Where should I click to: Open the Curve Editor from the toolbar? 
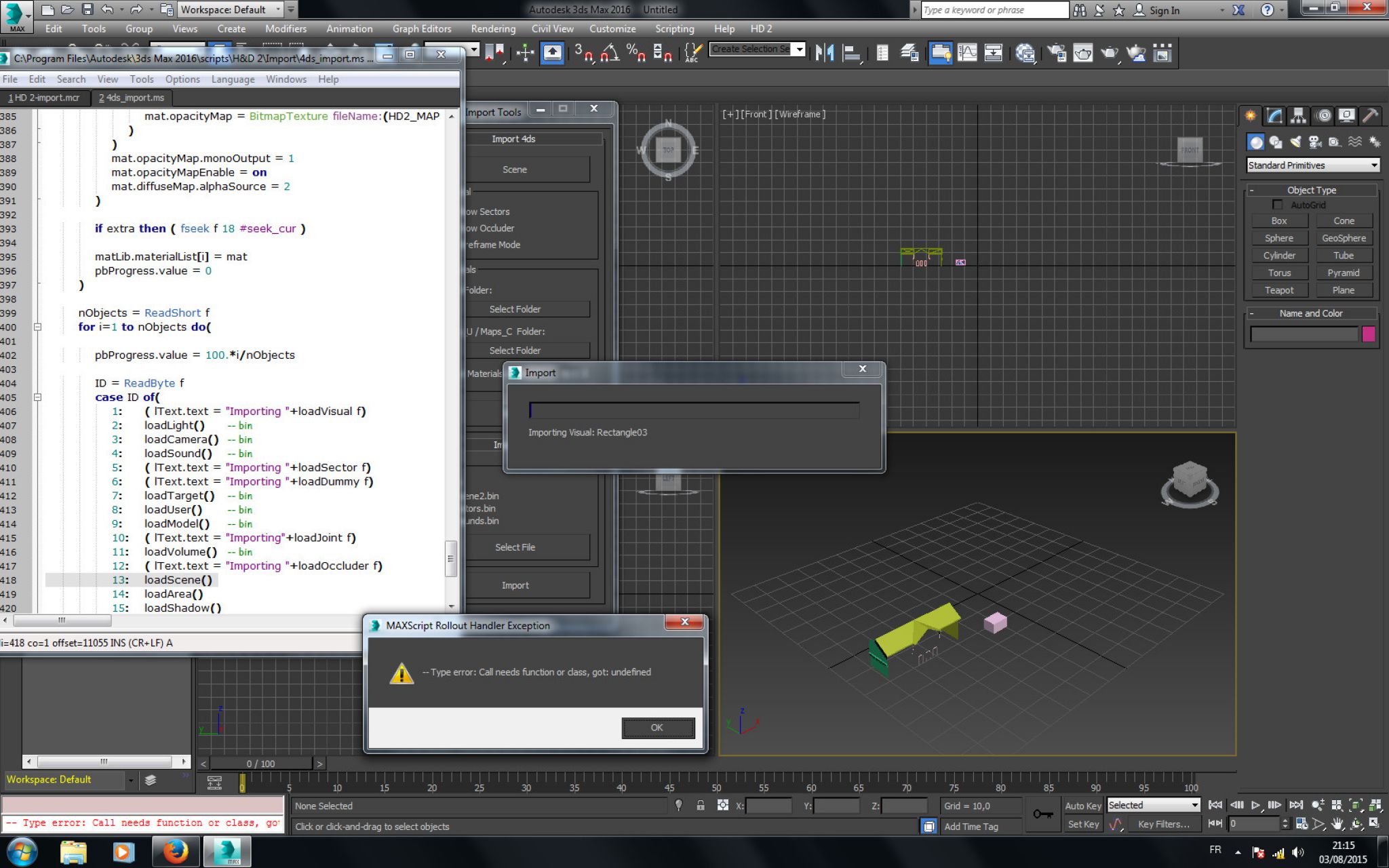(x=967, y=52)
